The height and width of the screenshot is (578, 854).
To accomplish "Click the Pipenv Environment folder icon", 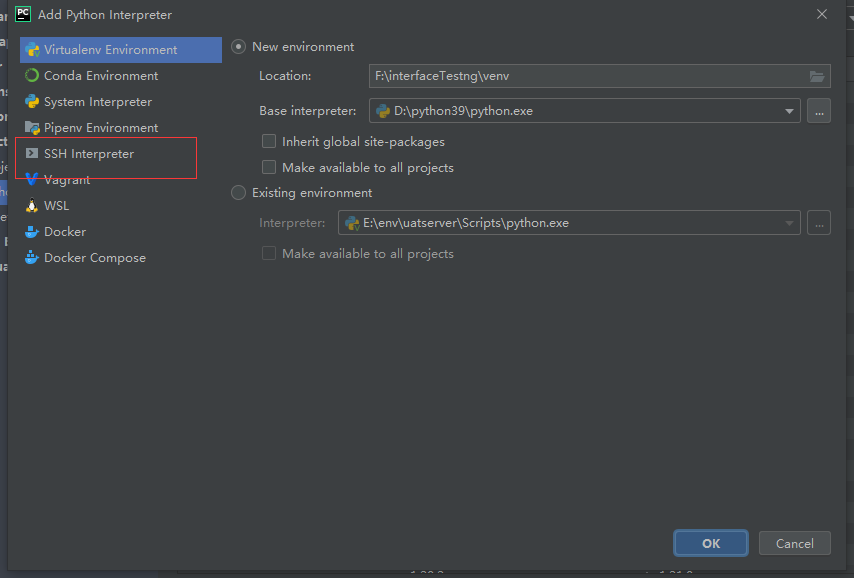I will [x=32, y=128].
